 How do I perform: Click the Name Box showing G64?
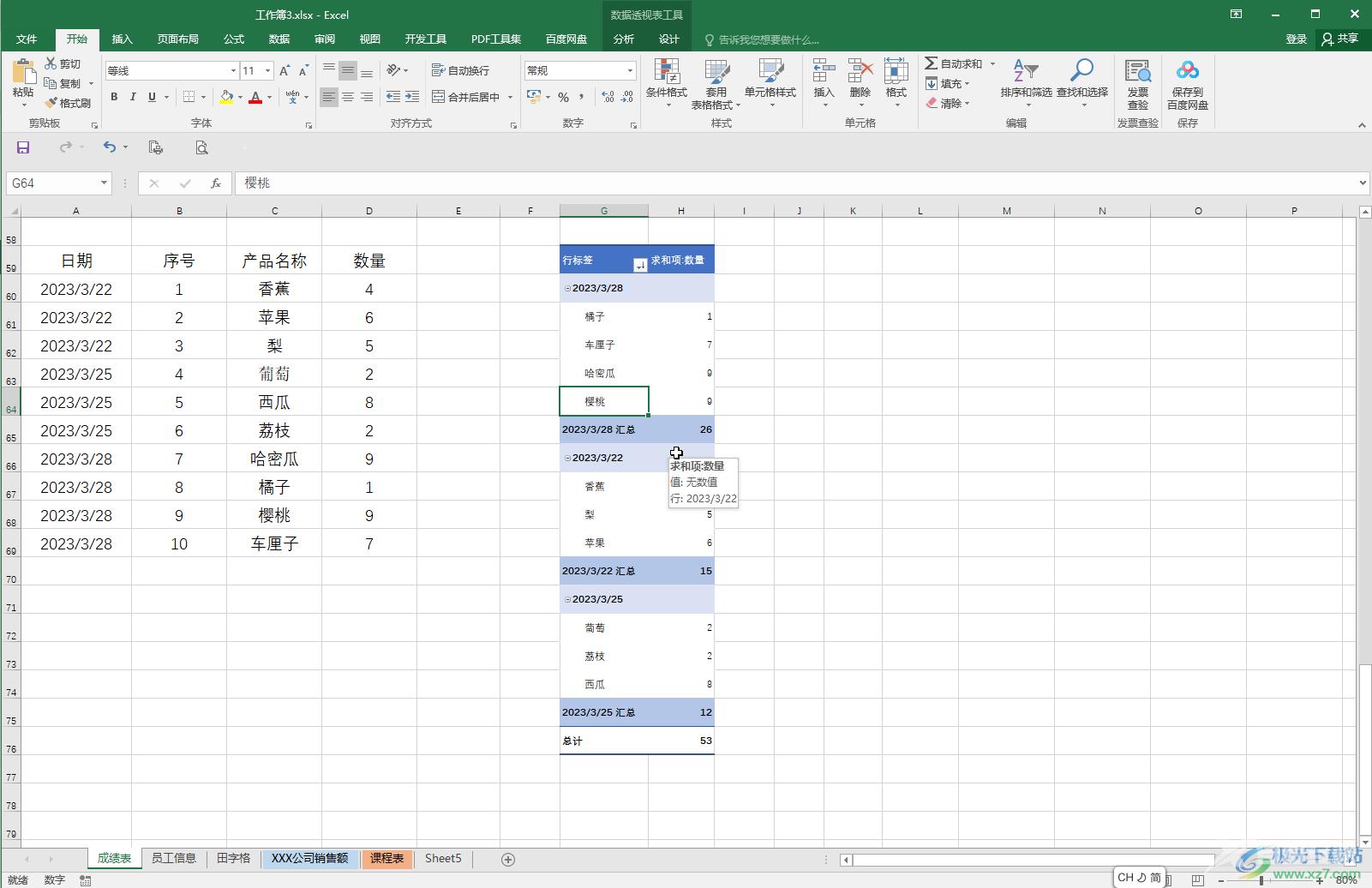tap(58, 183)
